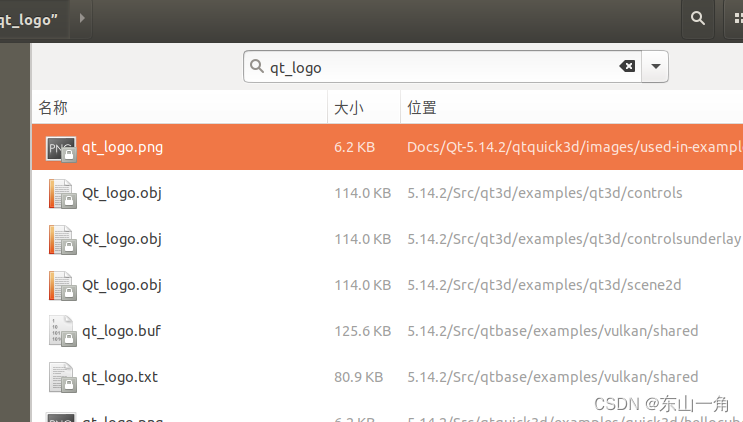Click the 6.2 KB size of qt_logo.png
This screenshot has height=422, width=743.
tap(354, 147)
